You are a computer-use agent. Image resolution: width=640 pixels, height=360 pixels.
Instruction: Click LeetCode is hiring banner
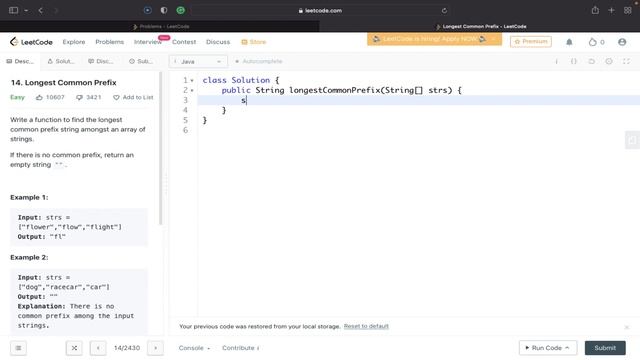click(434, 39)
